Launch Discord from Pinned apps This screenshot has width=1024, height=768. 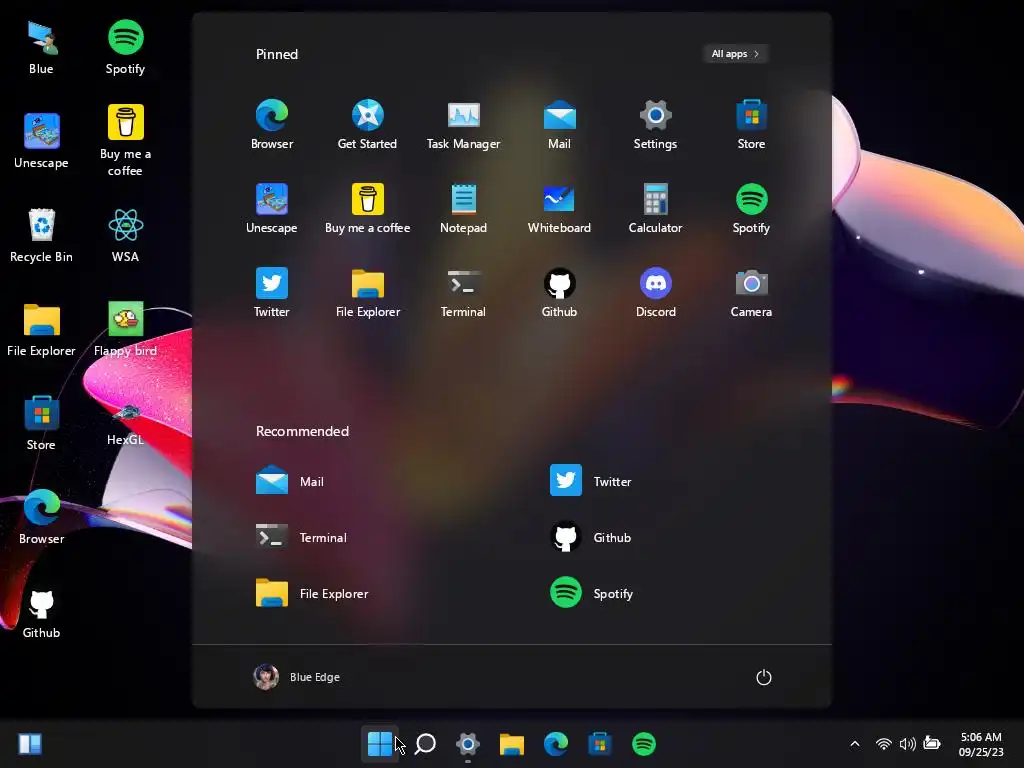tap(655, 293)
